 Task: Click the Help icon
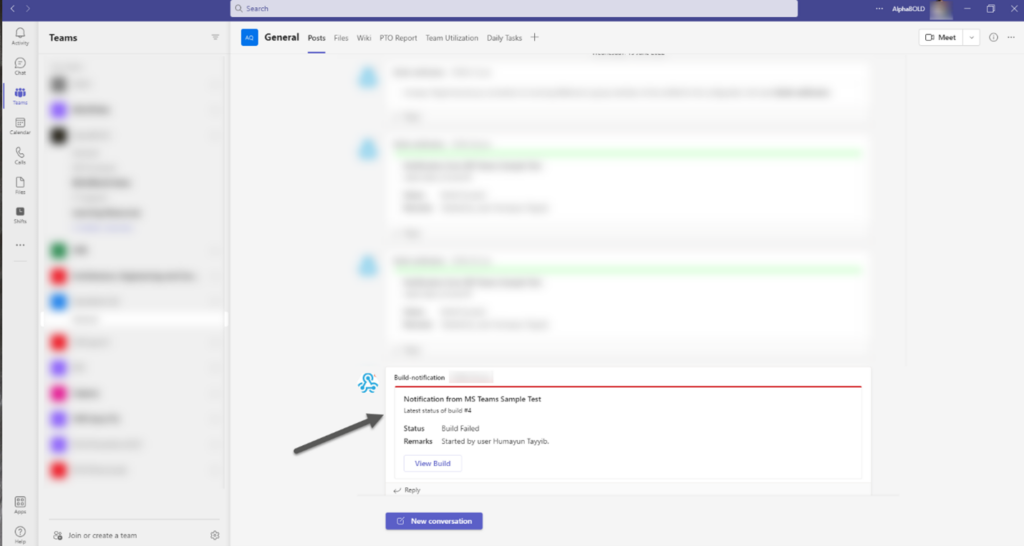coord(20,534)
